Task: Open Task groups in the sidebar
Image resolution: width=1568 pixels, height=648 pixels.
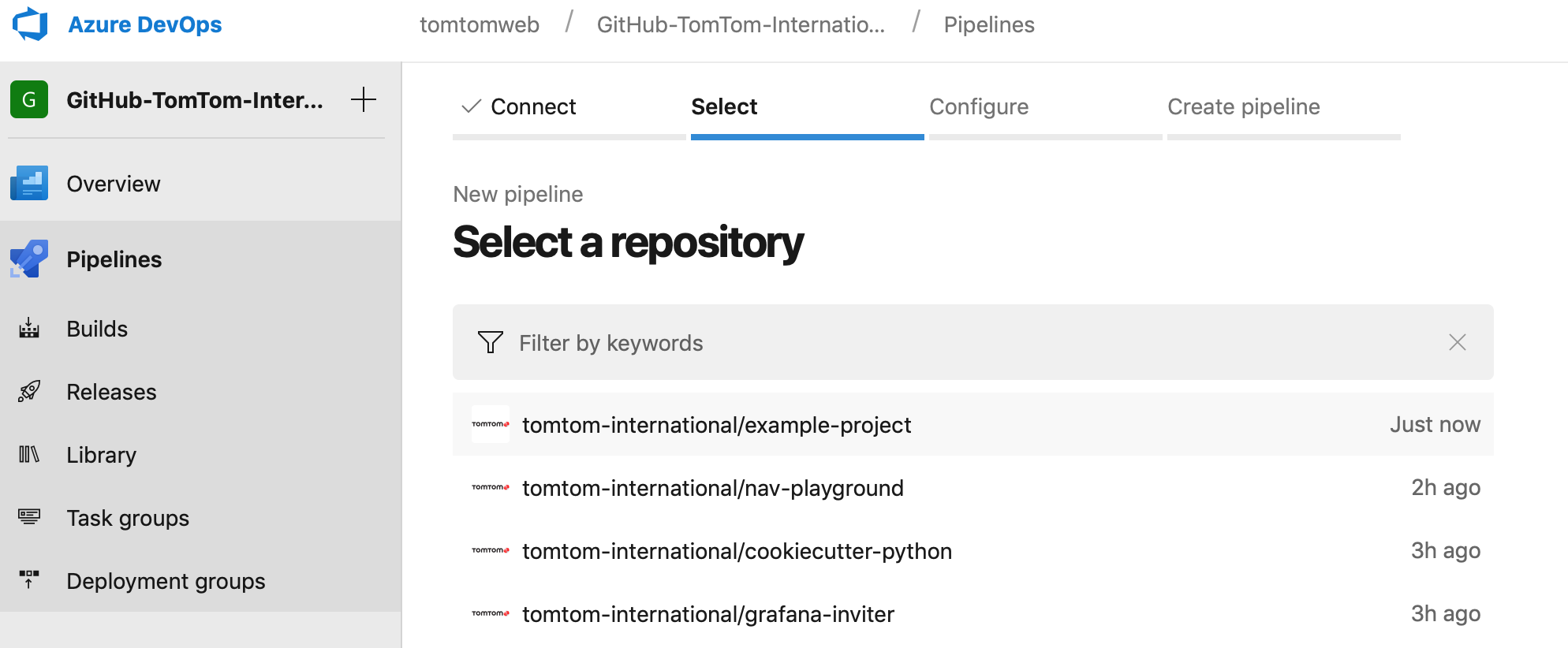Action: pos(200,518)
